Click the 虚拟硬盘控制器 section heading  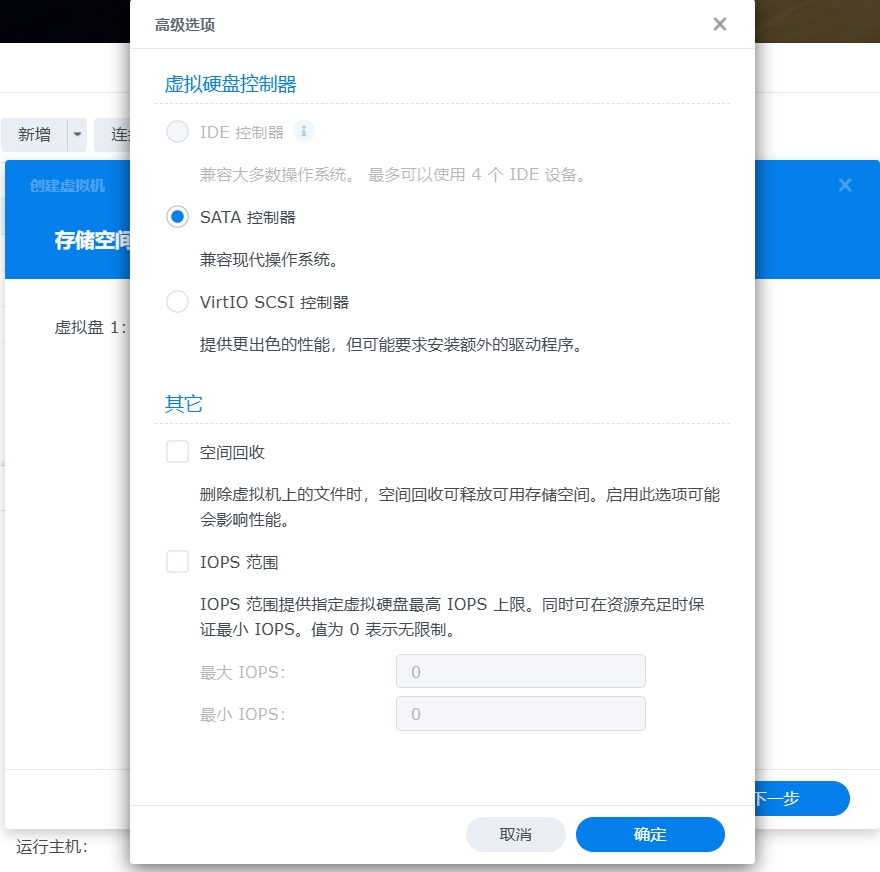[230, 84]
